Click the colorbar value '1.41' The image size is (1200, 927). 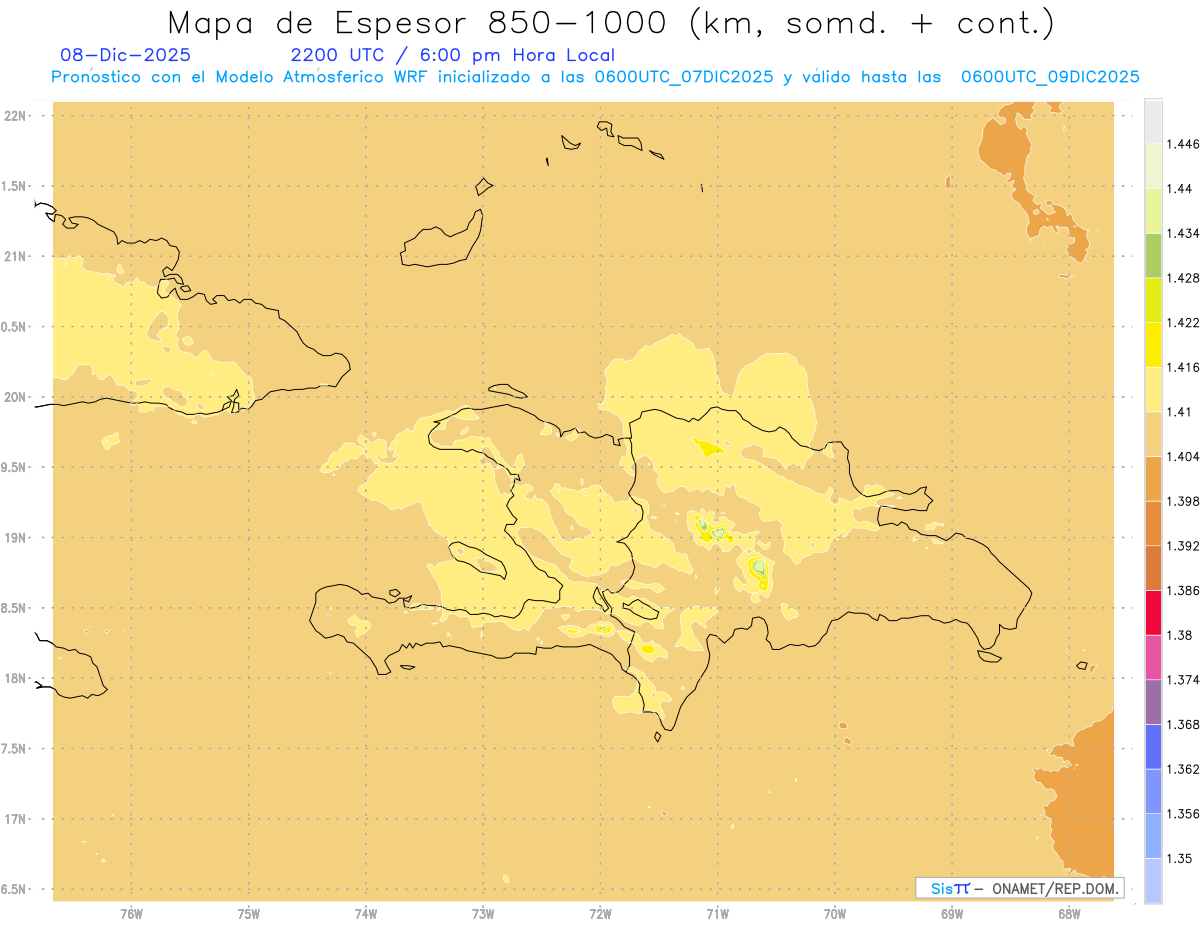1179,412
